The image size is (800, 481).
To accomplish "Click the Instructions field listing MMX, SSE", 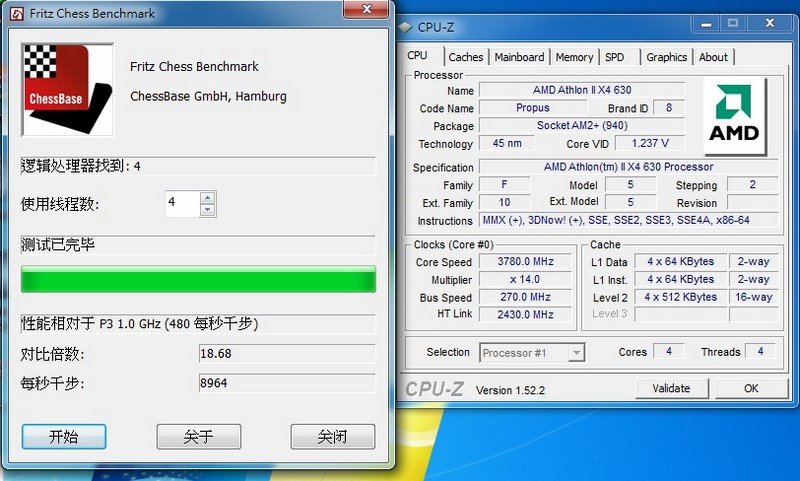I will pyautogui.click(x=629, y=220).
